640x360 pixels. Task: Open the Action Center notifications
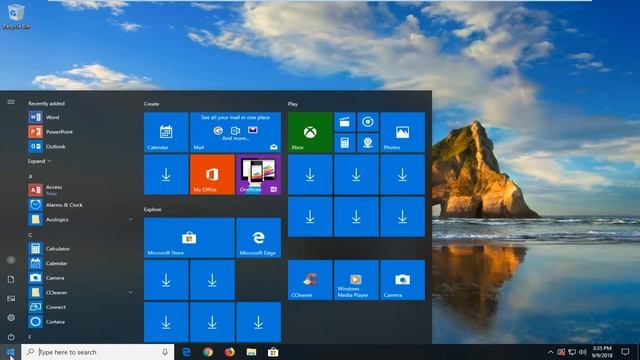coord(625,352)
